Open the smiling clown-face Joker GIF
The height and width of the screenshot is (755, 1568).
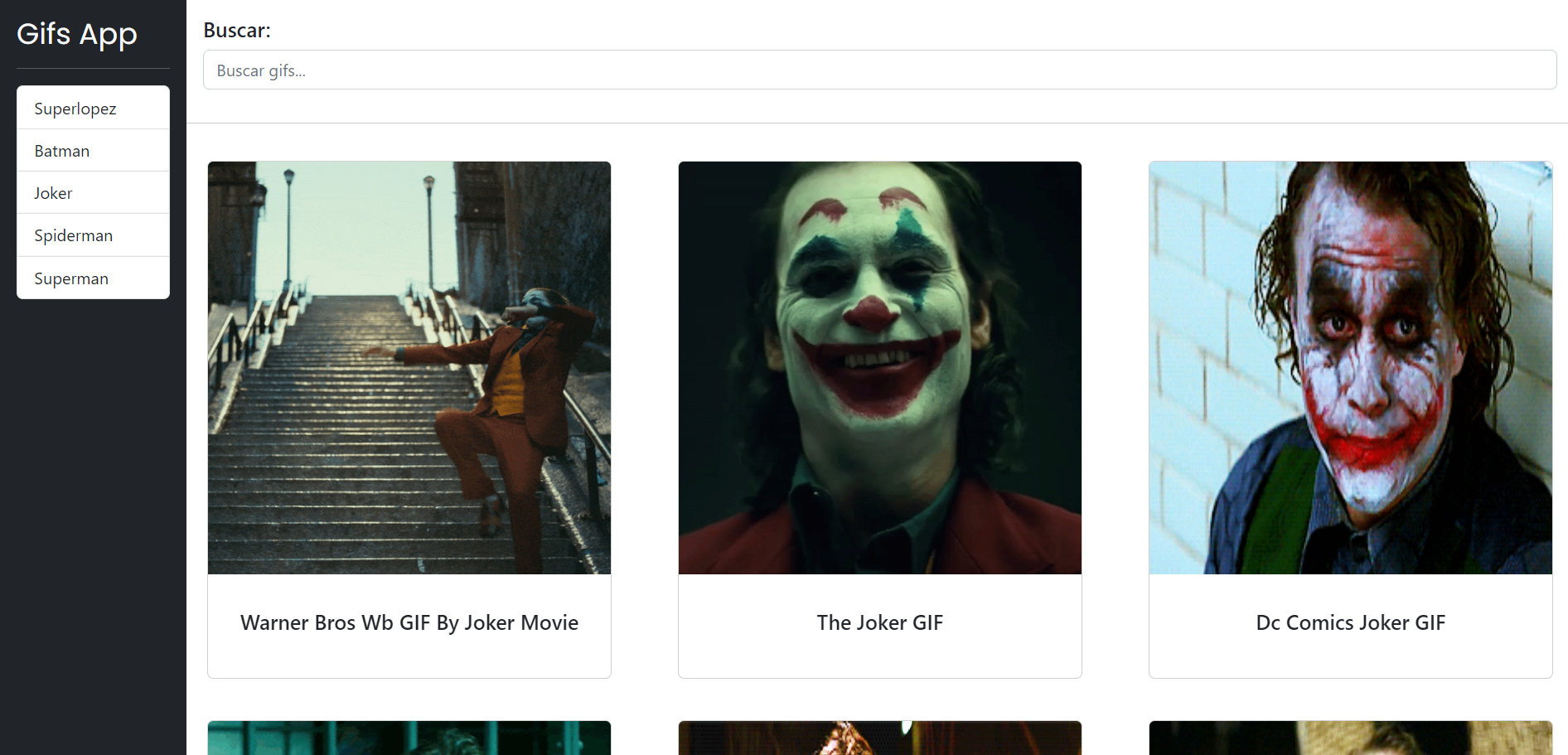pos(880,368)
